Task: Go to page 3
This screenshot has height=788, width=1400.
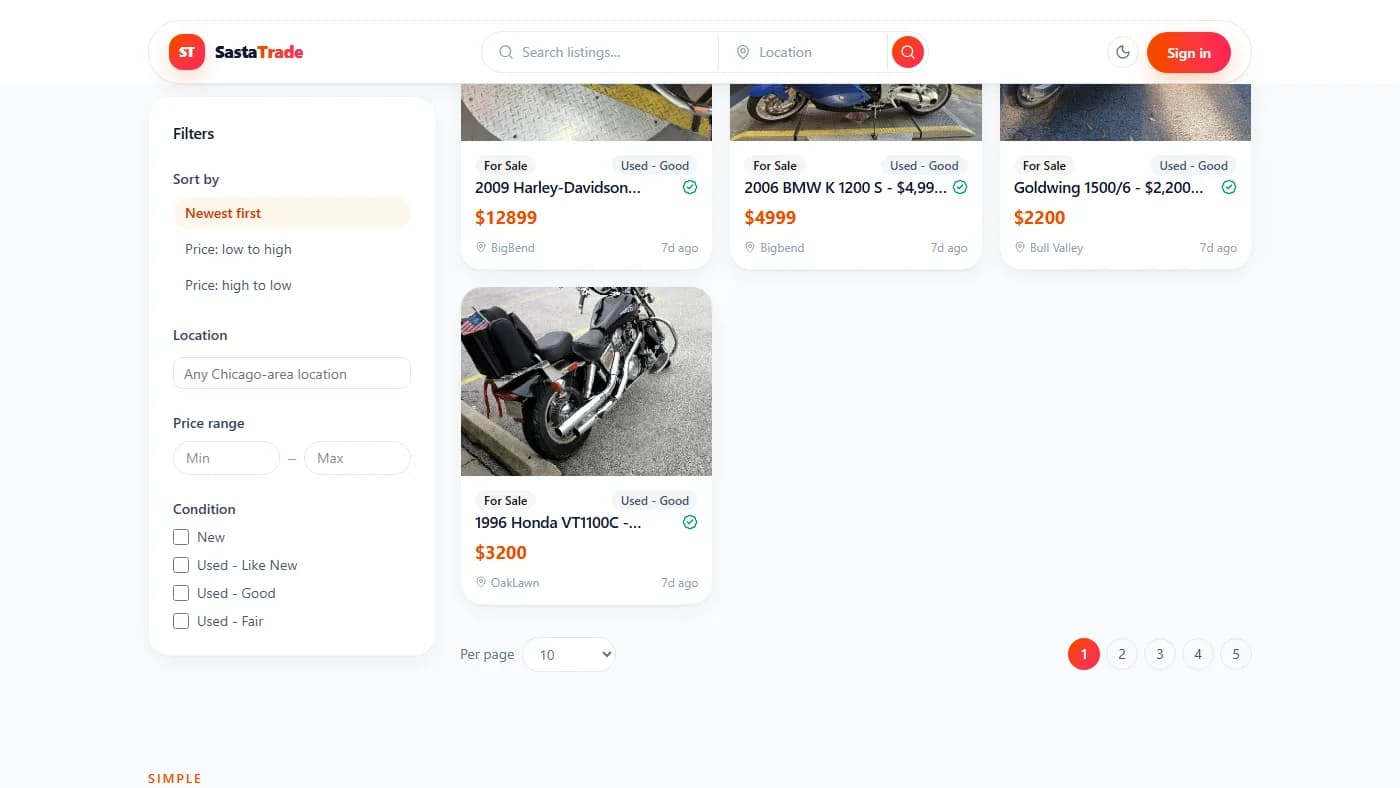Action: [1160, 654]
